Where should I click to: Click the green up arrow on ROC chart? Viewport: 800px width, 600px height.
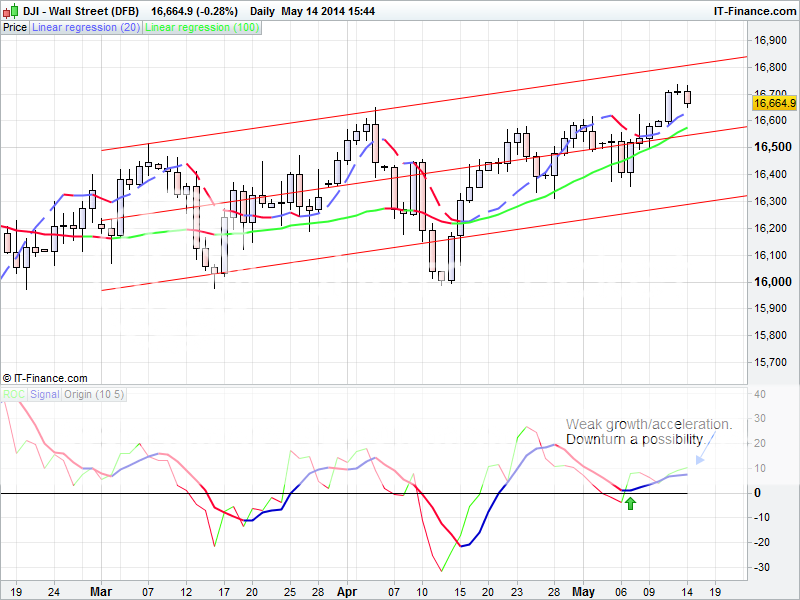pyautogui.click(x=630, y=502)
